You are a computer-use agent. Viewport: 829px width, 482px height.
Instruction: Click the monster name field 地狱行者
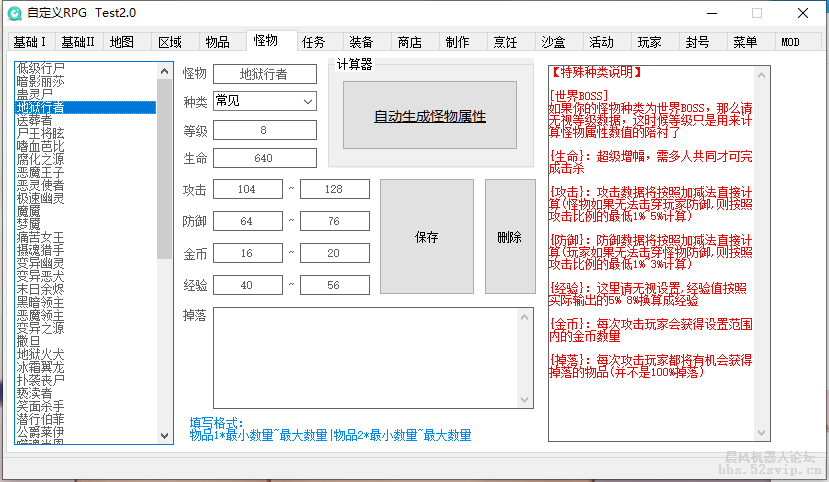(265, 74)
